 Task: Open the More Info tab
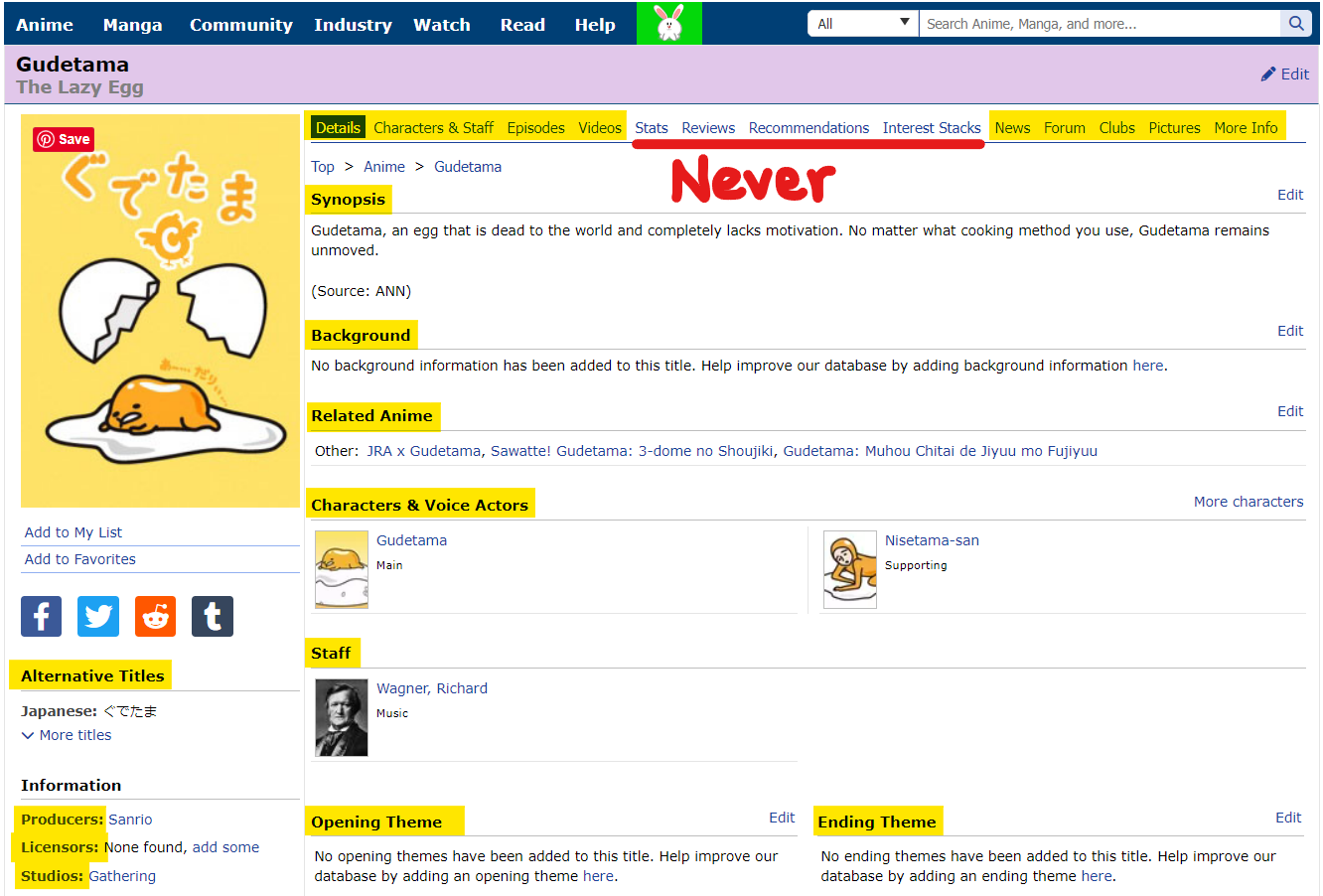click(x=1246, y=127)
